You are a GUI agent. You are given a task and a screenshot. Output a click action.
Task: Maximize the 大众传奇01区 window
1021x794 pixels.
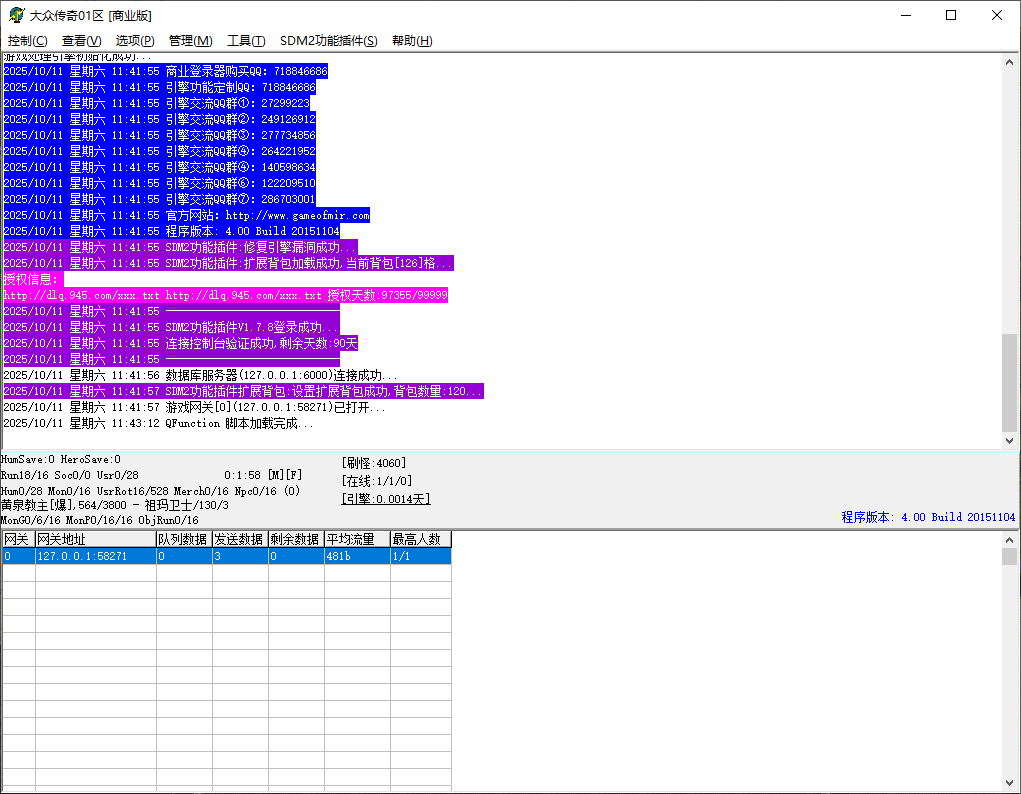tap(951, 15)
